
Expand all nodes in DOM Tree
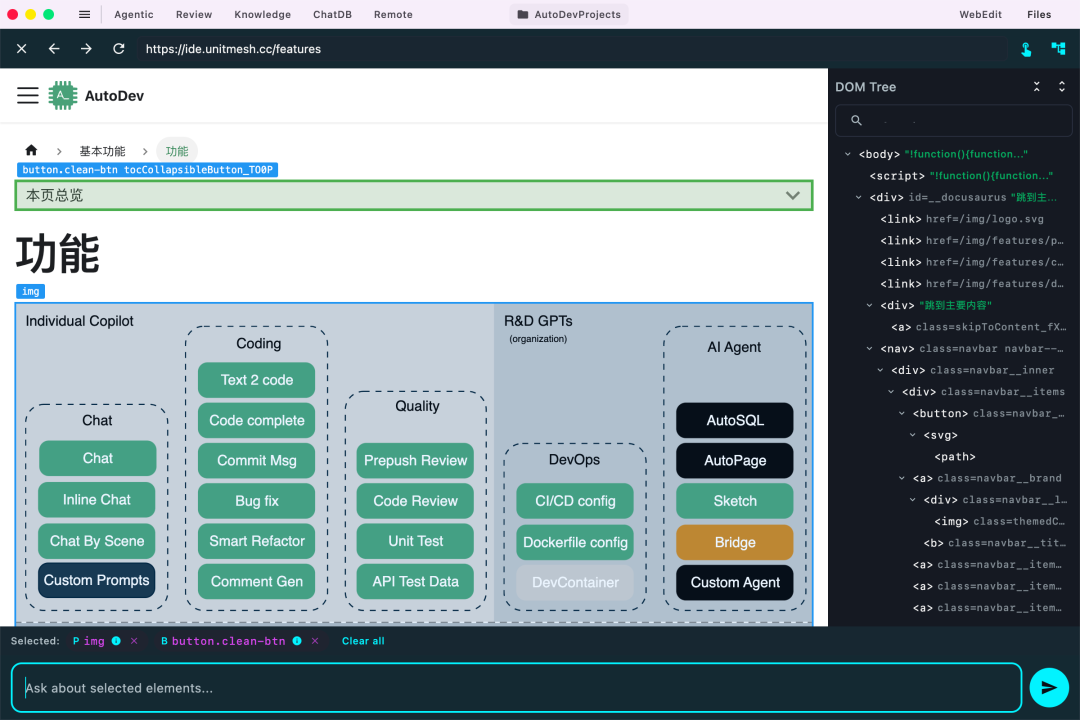(1061, 87)
